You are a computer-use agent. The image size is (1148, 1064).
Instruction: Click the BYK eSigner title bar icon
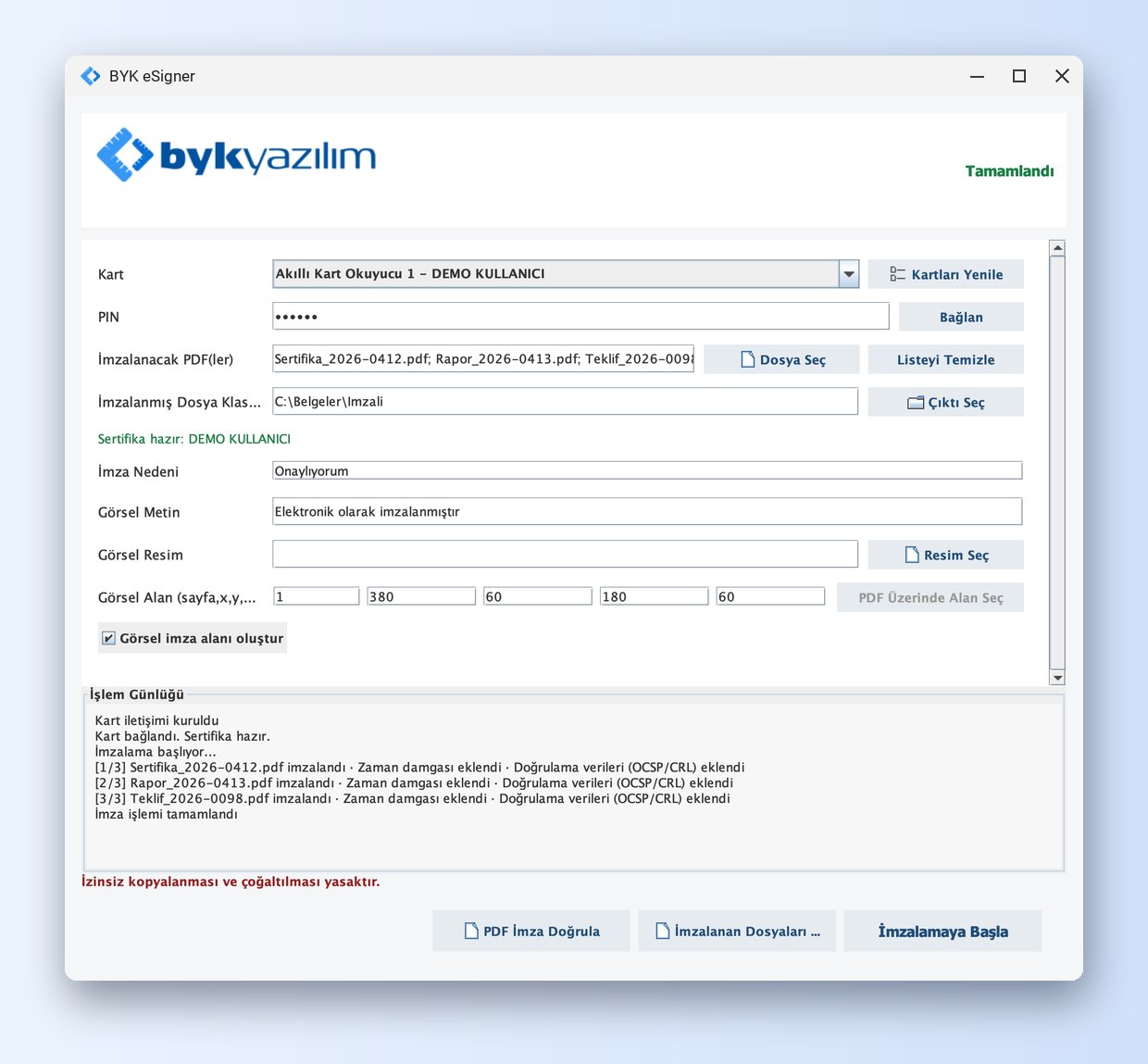tap(91, 76)
